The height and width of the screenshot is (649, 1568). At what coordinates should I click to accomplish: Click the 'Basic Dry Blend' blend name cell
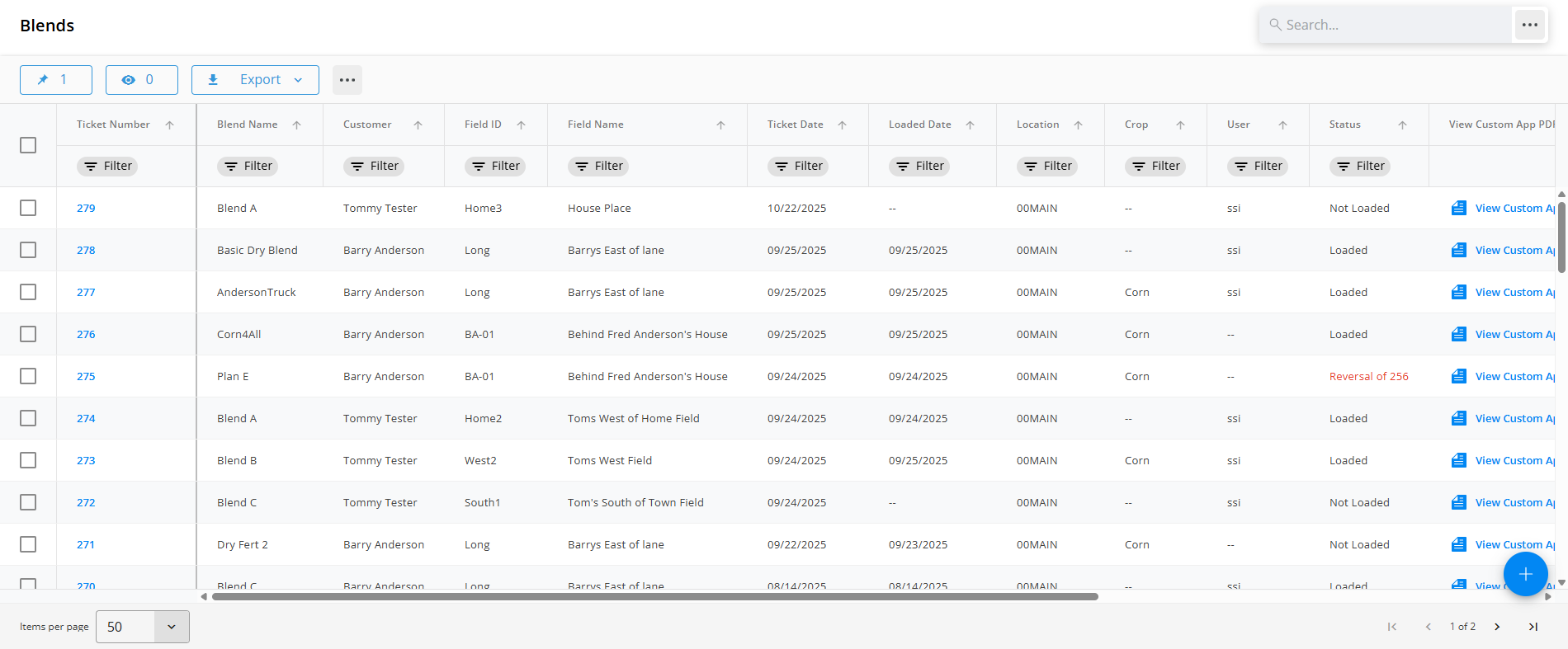257,250
